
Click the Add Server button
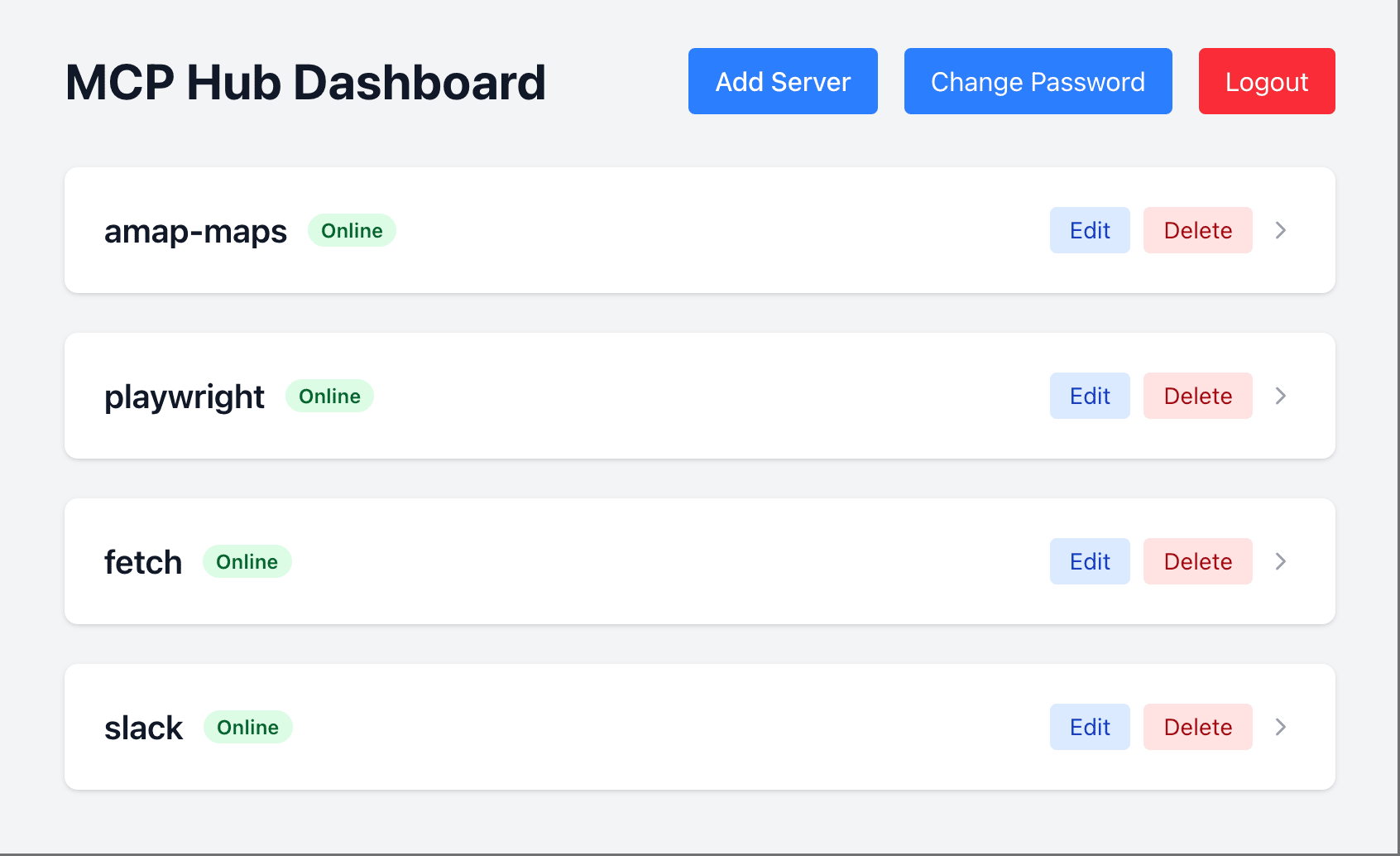pos(782,81)
